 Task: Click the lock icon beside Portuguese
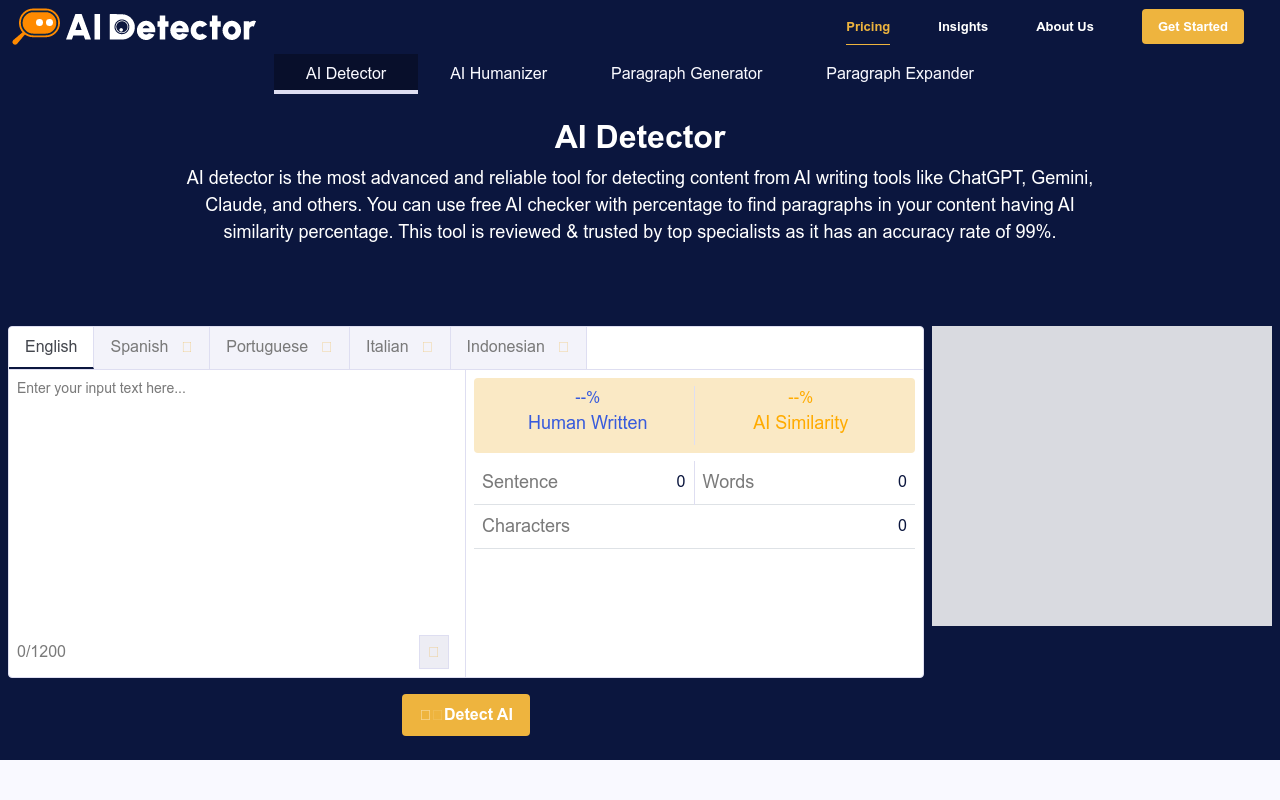point(327,347)
